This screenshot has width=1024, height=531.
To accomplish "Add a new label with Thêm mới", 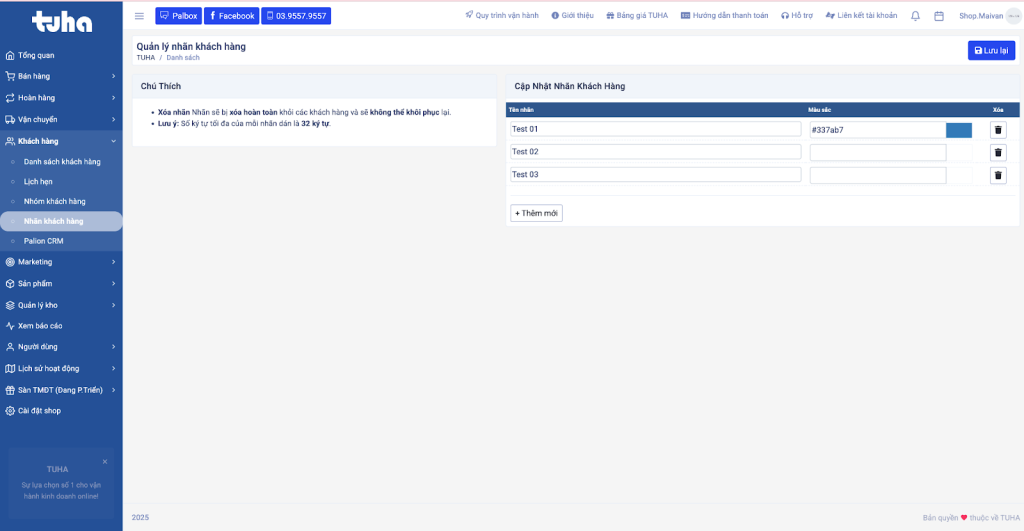I will tap(537, 213).
